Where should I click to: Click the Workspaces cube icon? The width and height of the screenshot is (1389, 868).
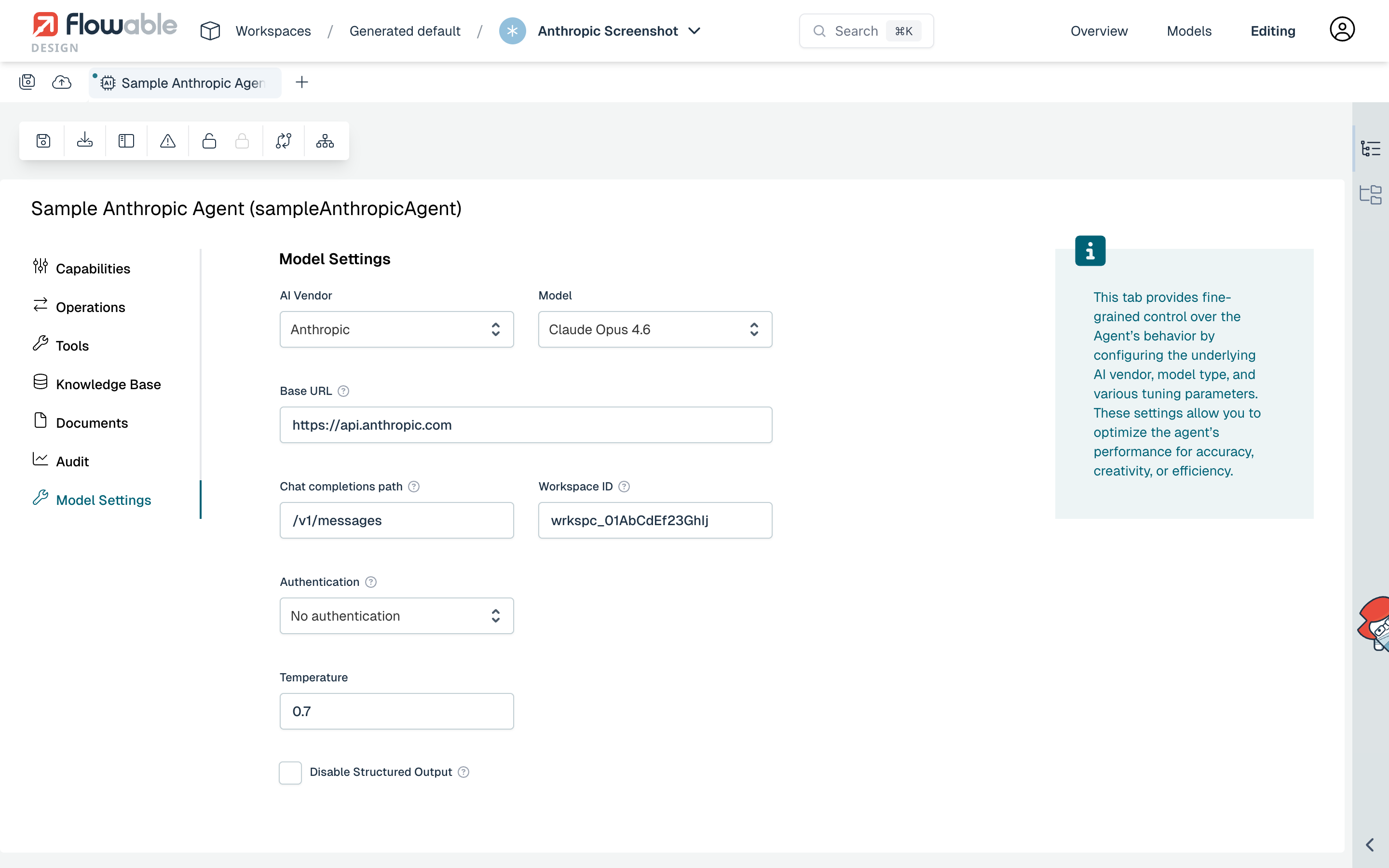pos(210,31)
